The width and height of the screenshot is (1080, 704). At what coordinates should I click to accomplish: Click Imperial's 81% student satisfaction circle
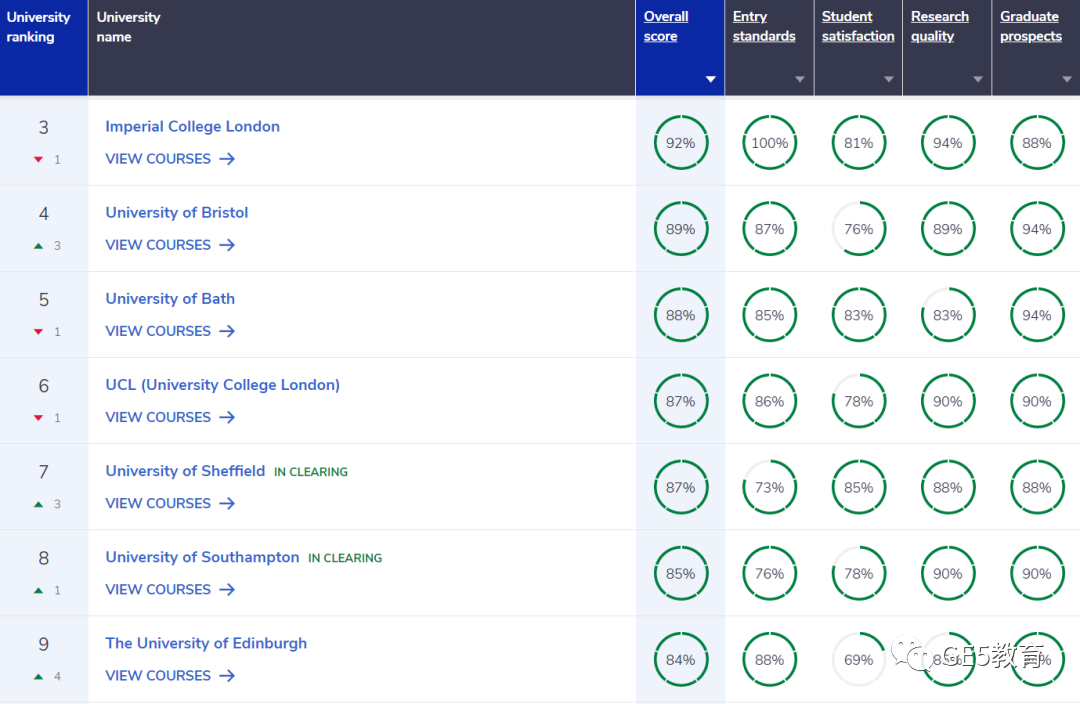(858, 143)
